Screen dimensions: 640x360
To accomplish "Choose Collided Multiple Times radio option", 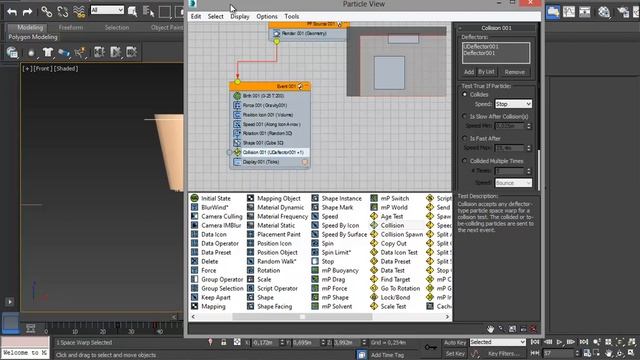I will pyautogui.click(x=464, y=161).
